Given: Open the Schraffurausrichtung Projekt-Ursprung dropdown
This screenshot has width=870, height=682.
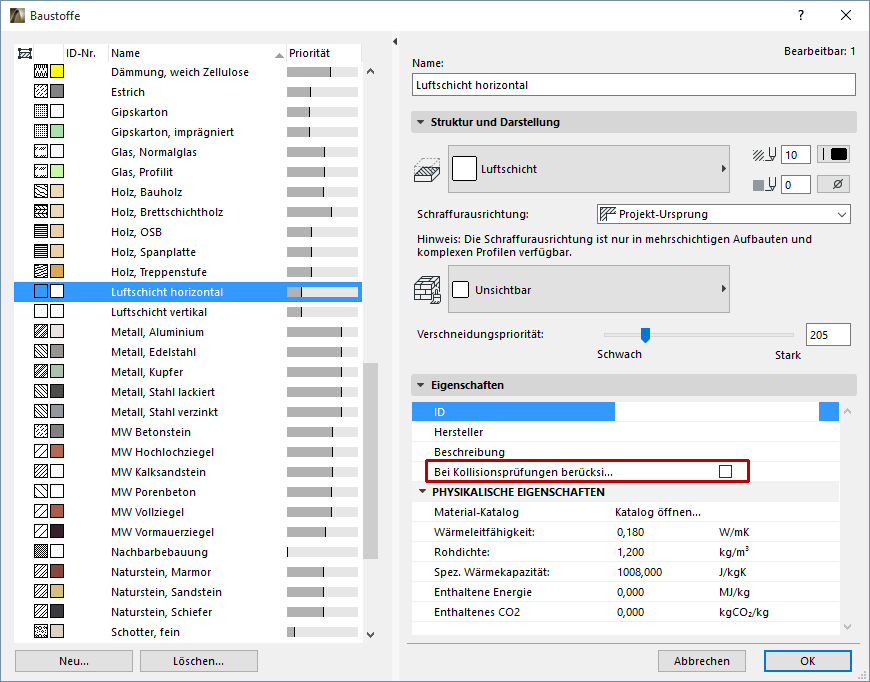Looking at the screenshot, I should coord(722,214).
